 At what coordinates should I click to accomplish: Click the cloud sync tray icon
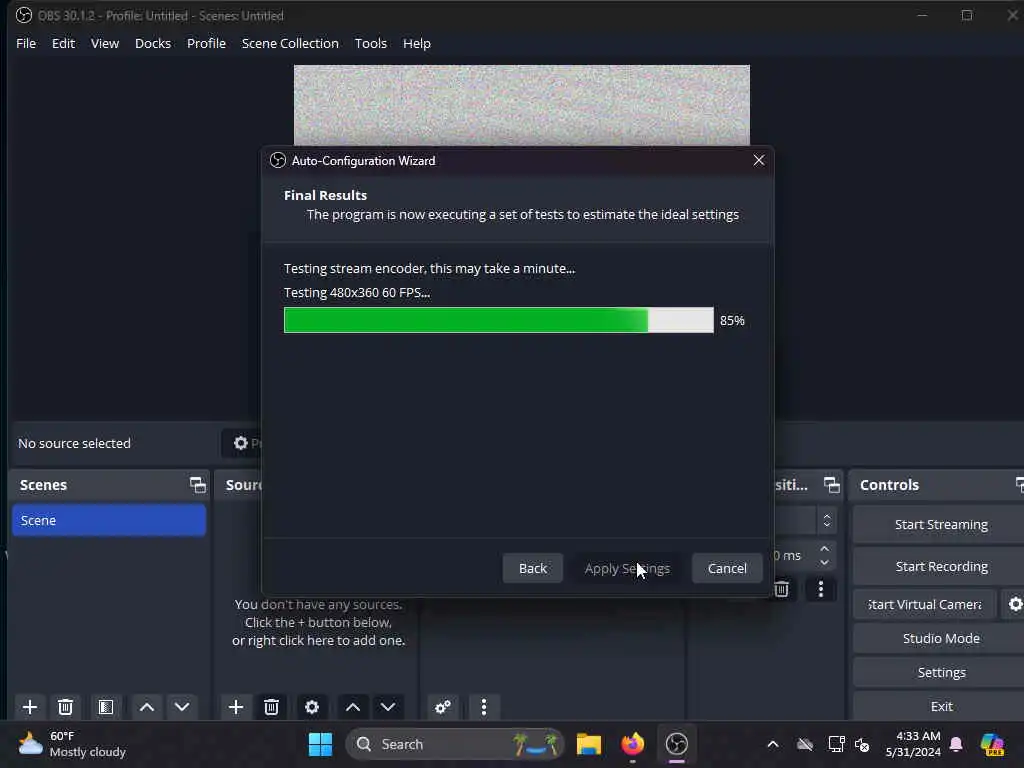click(805, 744)
